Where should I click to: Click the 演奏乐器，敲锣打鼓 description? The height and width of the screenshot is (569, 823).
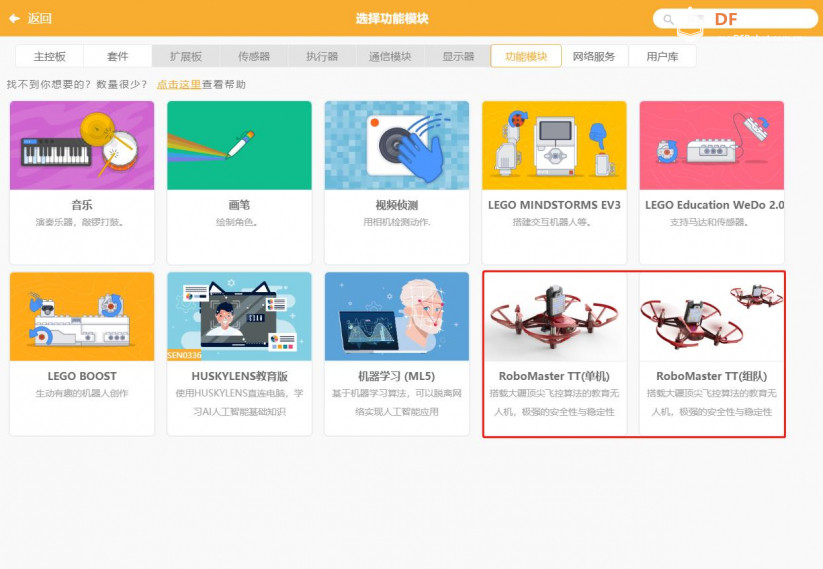(x=80, y=222)
